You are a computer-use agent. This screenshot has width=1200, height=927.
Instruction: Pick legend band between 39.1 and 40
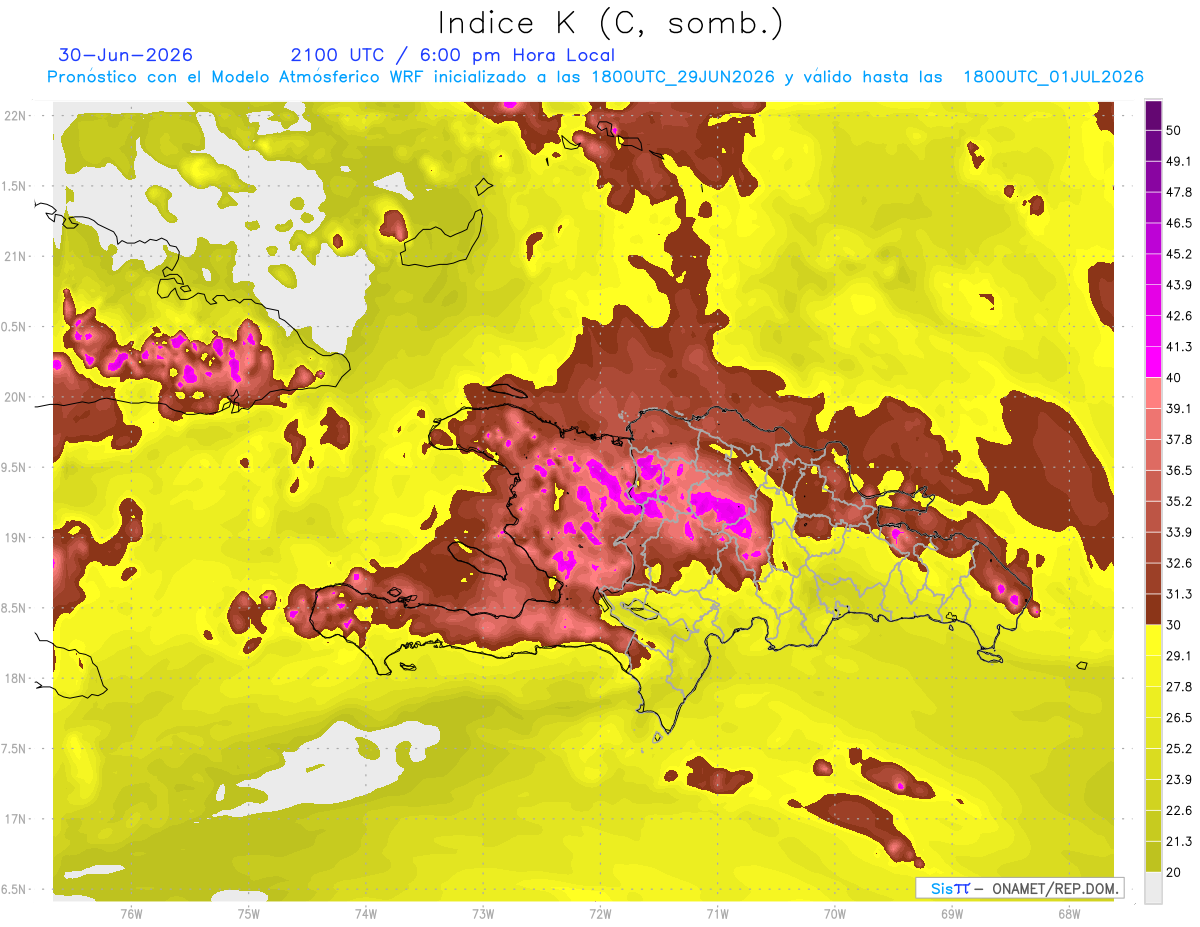[1153, 393]
